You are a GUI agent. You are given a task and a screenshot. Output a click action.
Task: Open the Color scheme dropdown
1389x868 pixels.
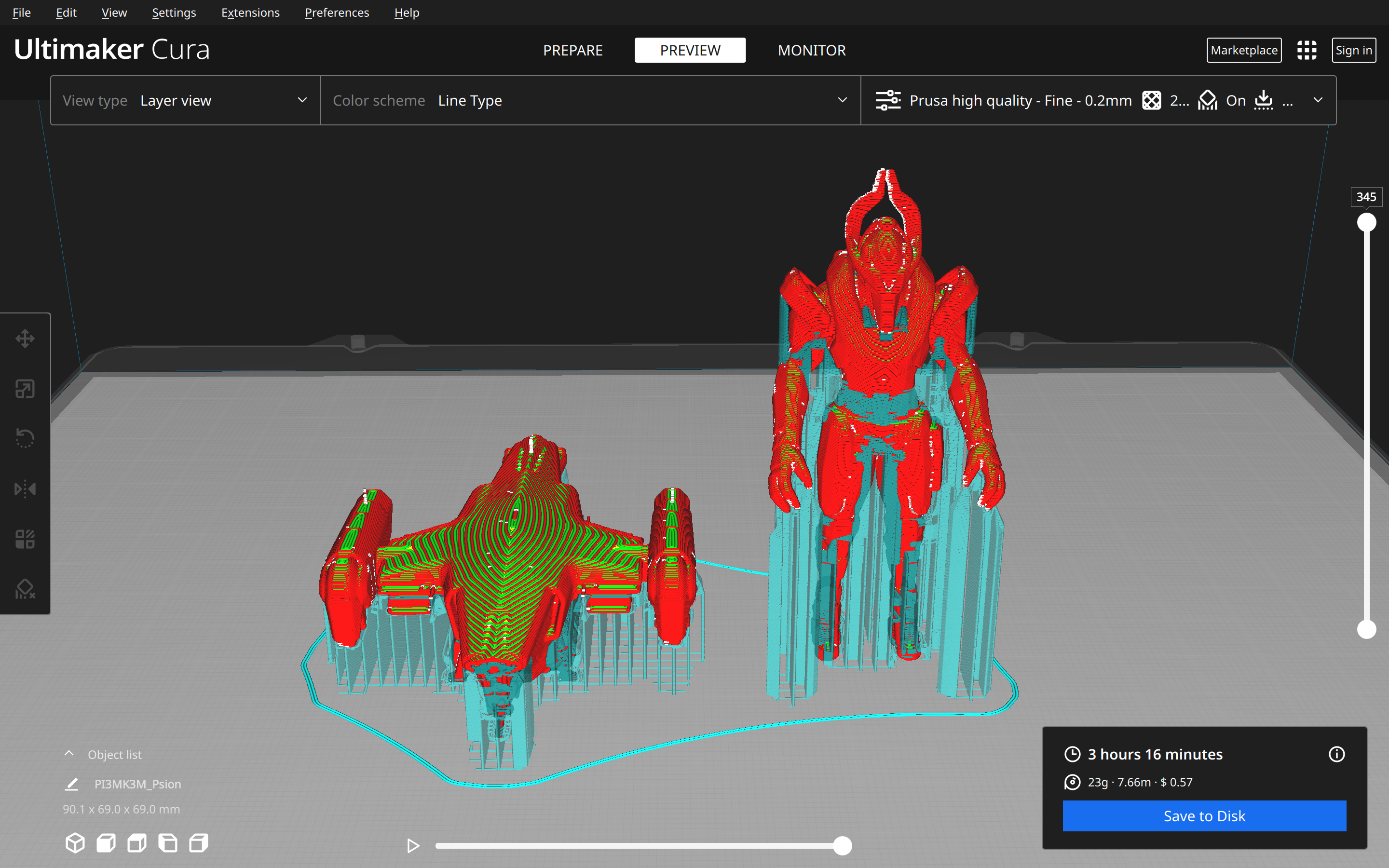(591, 100)
